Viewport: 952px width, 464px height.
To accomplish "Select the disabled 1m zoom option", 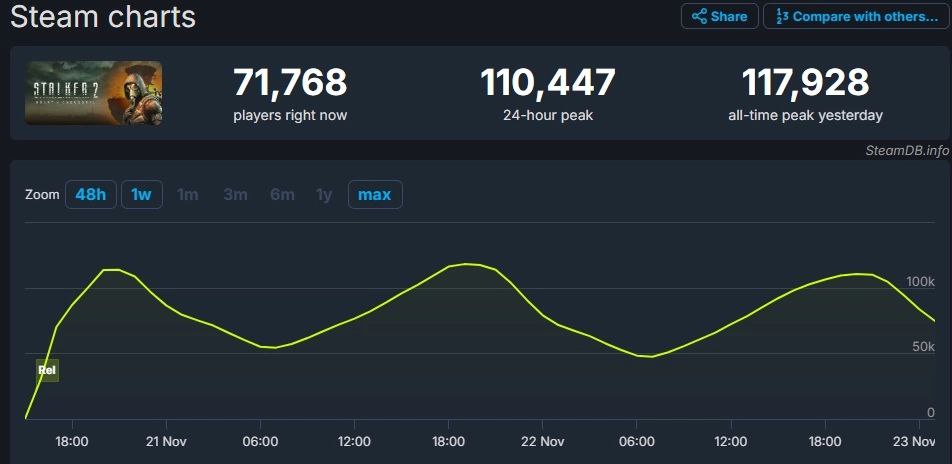I will coord(188,195).
